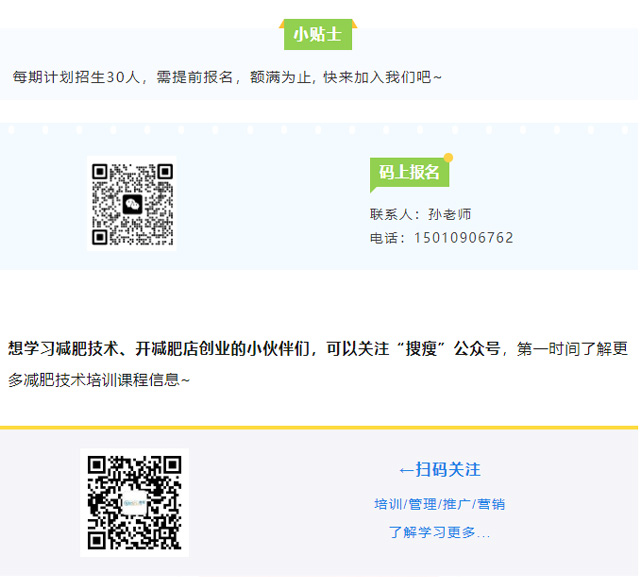Screen dimensions: 640x577
Task: Click the 推广 text in the blue list
Action: coord(456,504)
